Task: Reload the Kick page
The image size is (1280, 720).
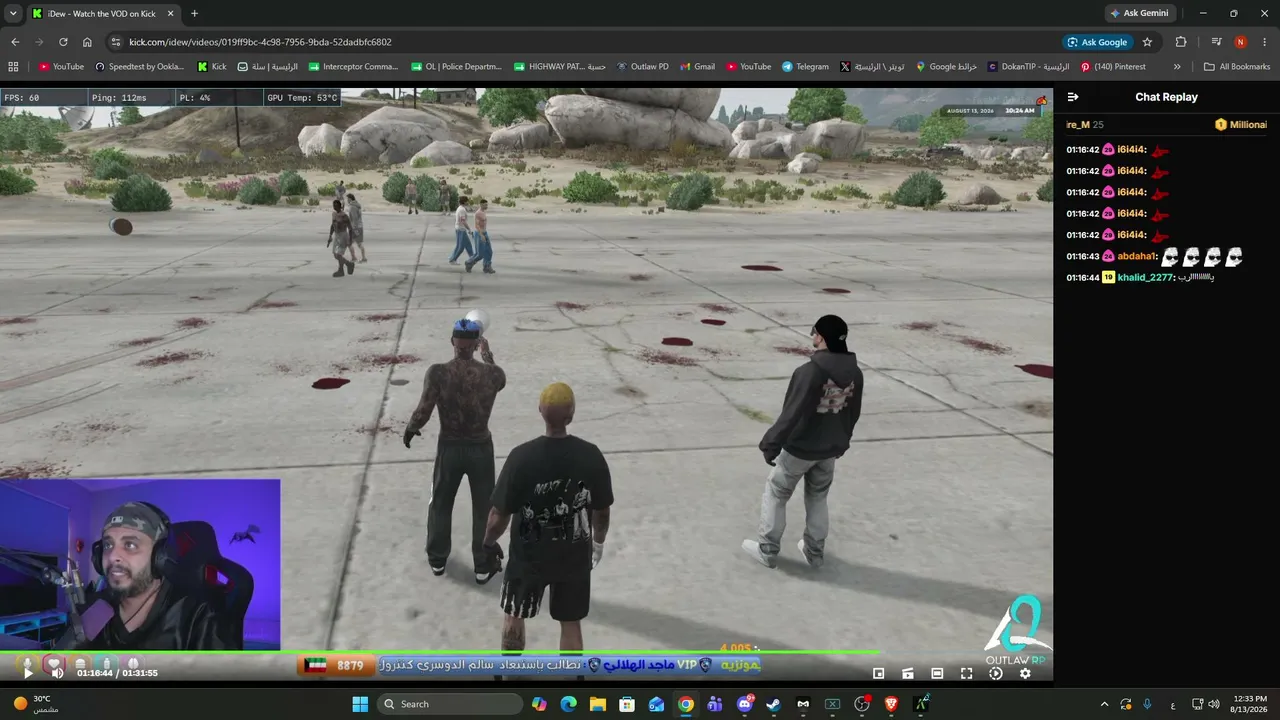Action: [63, 42]
